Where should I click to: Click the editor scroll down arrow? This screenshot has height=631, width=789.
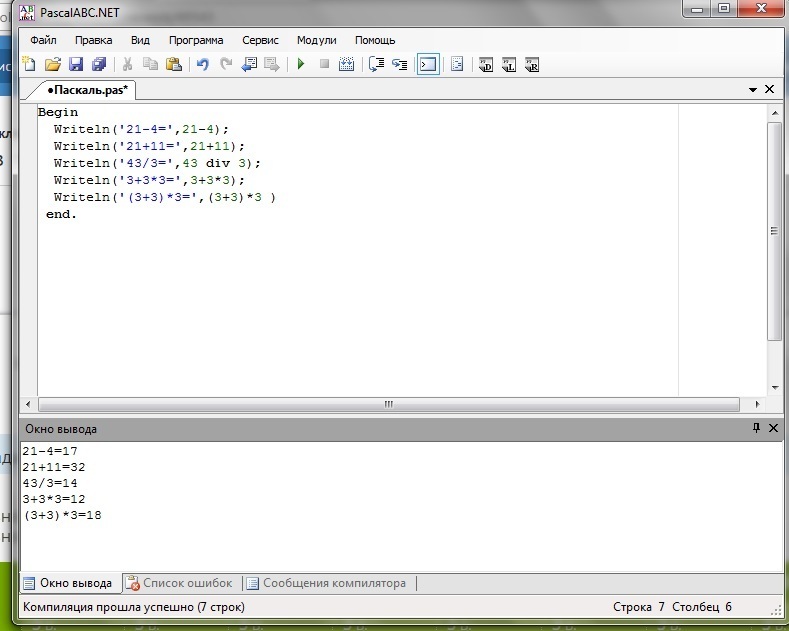tap(774, 387)
